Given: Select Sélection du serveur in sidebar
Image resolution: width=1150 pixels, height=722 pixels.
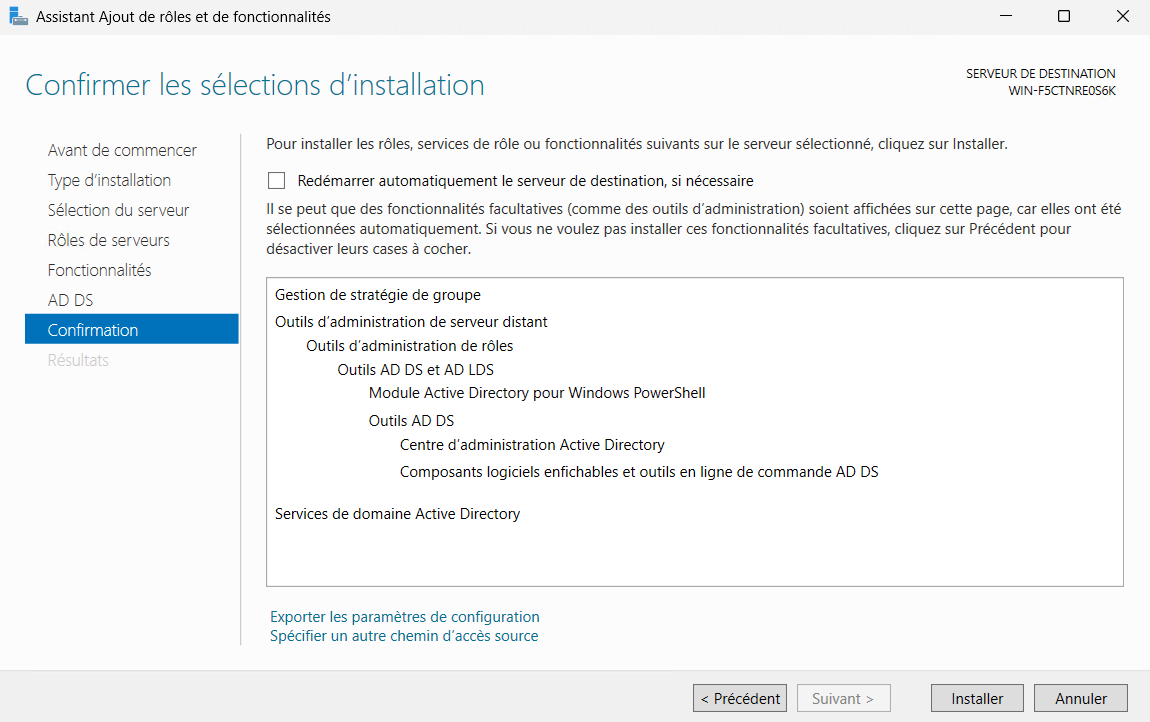Looking at the screenshot, I should (x=118, y=210).
